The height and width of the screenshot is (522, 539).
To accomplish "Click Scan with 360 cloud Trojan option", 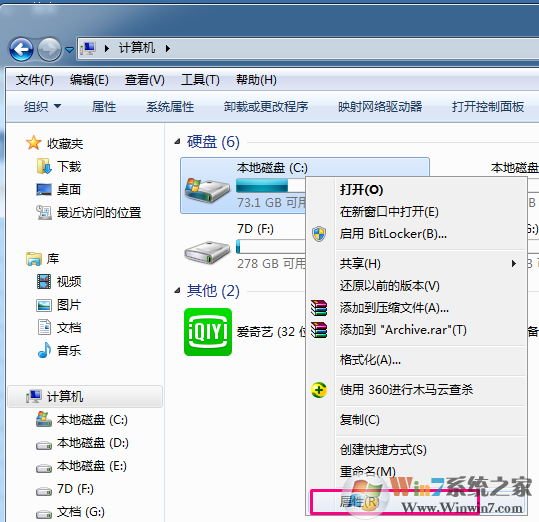I will [x=406, y=389].
